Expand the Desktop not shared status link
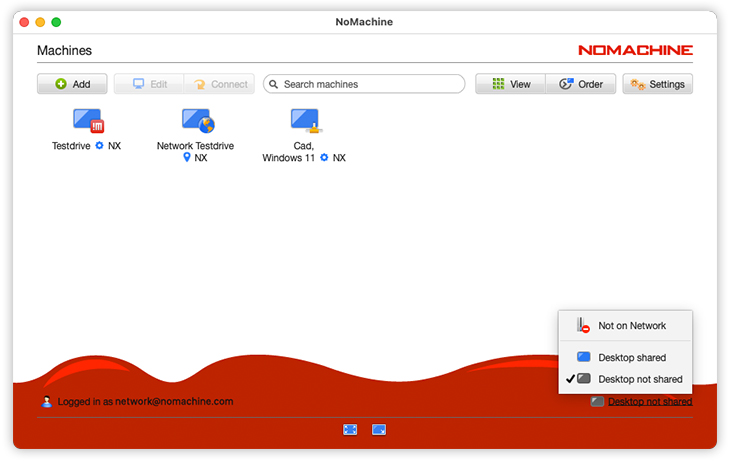The height and width of the screenshot is (461, 730). (x=649, y=402)
